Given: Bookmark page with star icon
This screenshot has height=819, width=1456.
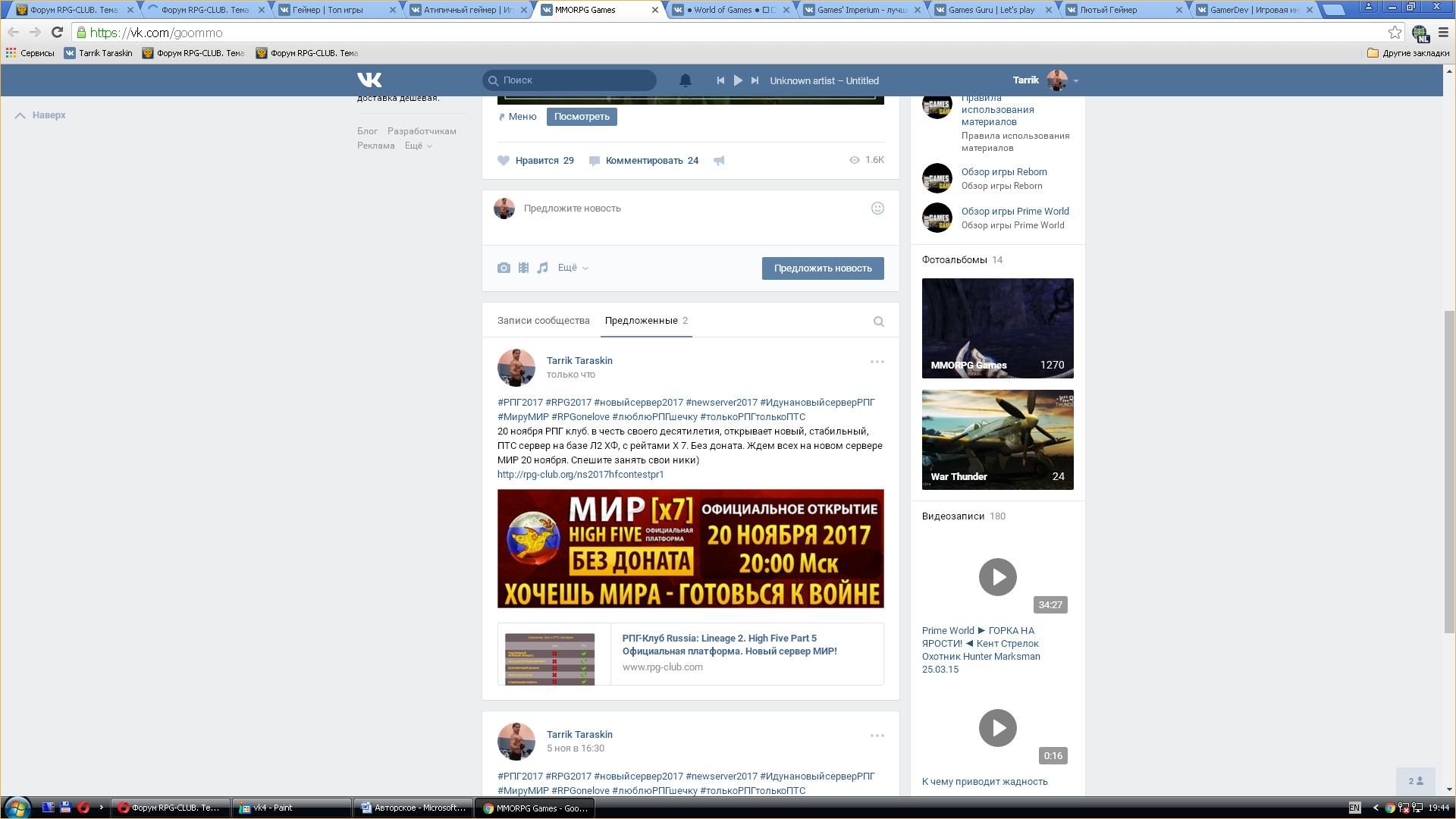Looking at the screenshot, I should pos(1395,33).
